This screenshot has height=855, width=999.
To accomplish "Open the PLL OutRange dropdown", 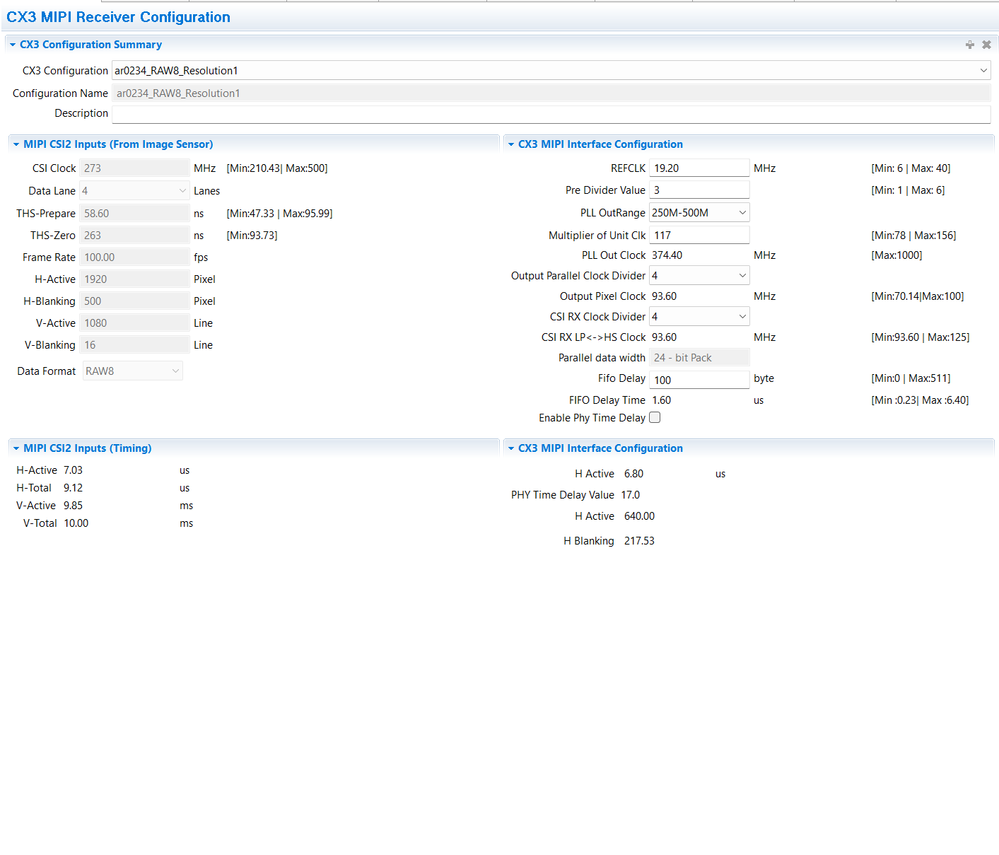I will point(699,213).
